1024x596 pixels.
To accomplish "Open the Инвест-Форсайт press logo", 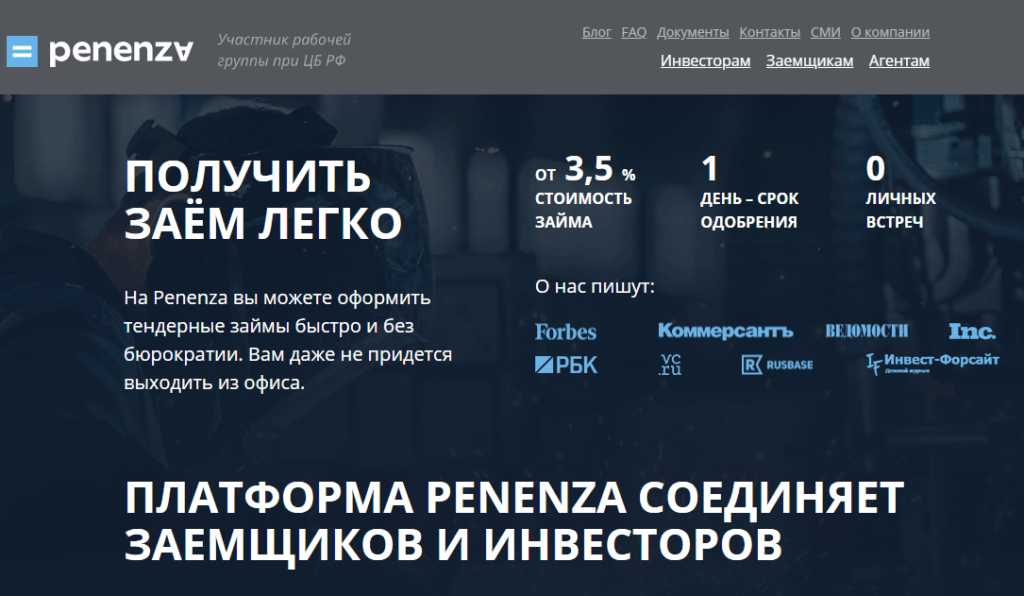I will click(932, 364).
